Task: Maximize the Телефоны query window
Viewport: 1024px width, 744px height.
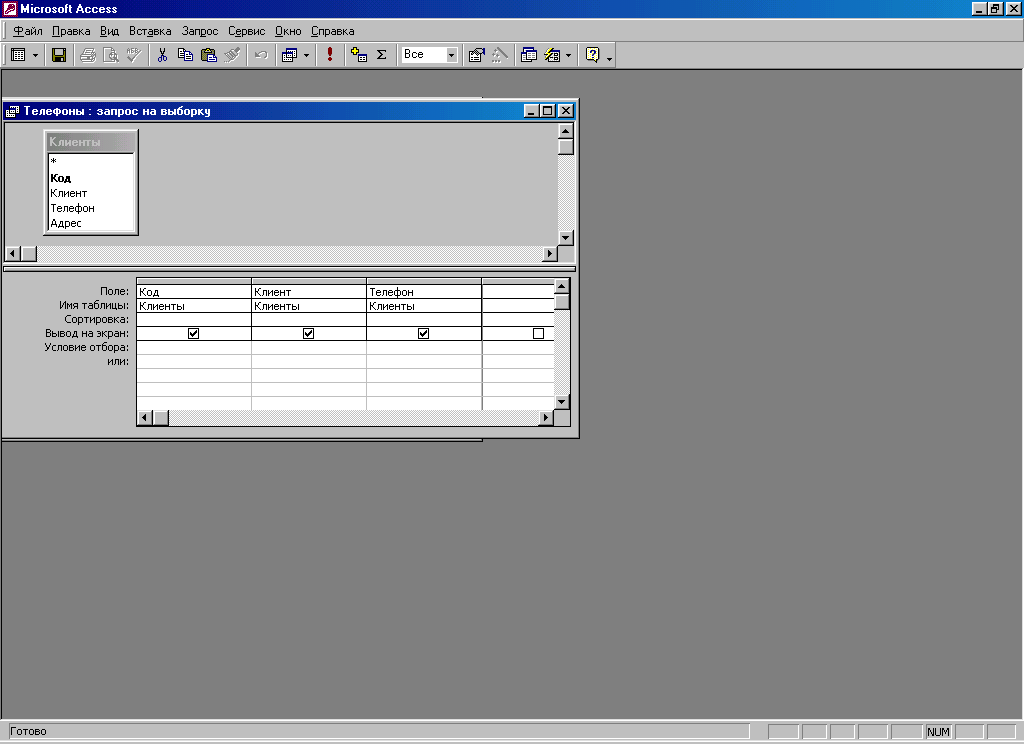Action: (548, 111)
